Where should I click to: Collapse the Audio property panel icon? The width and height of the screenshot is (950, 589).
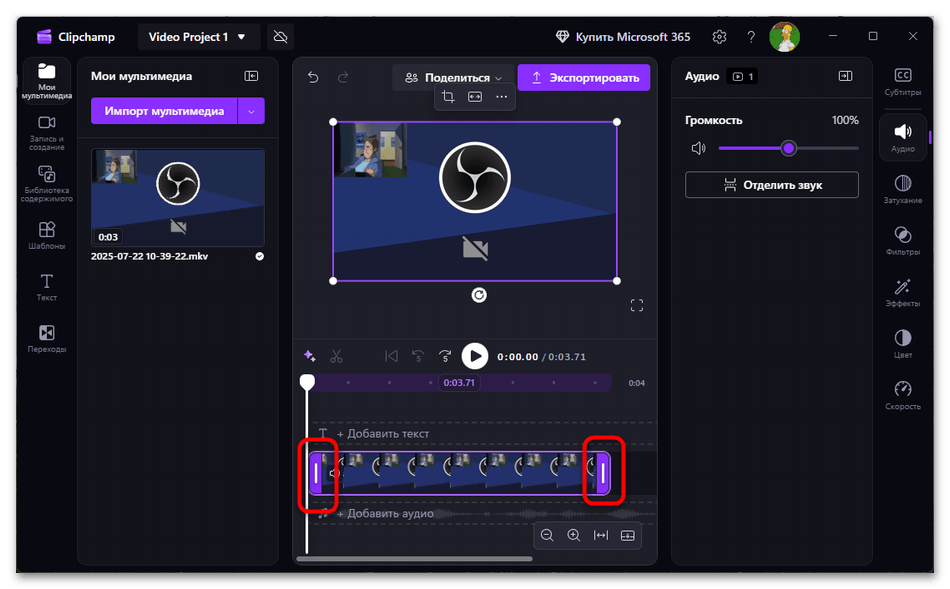pos(845,76)
